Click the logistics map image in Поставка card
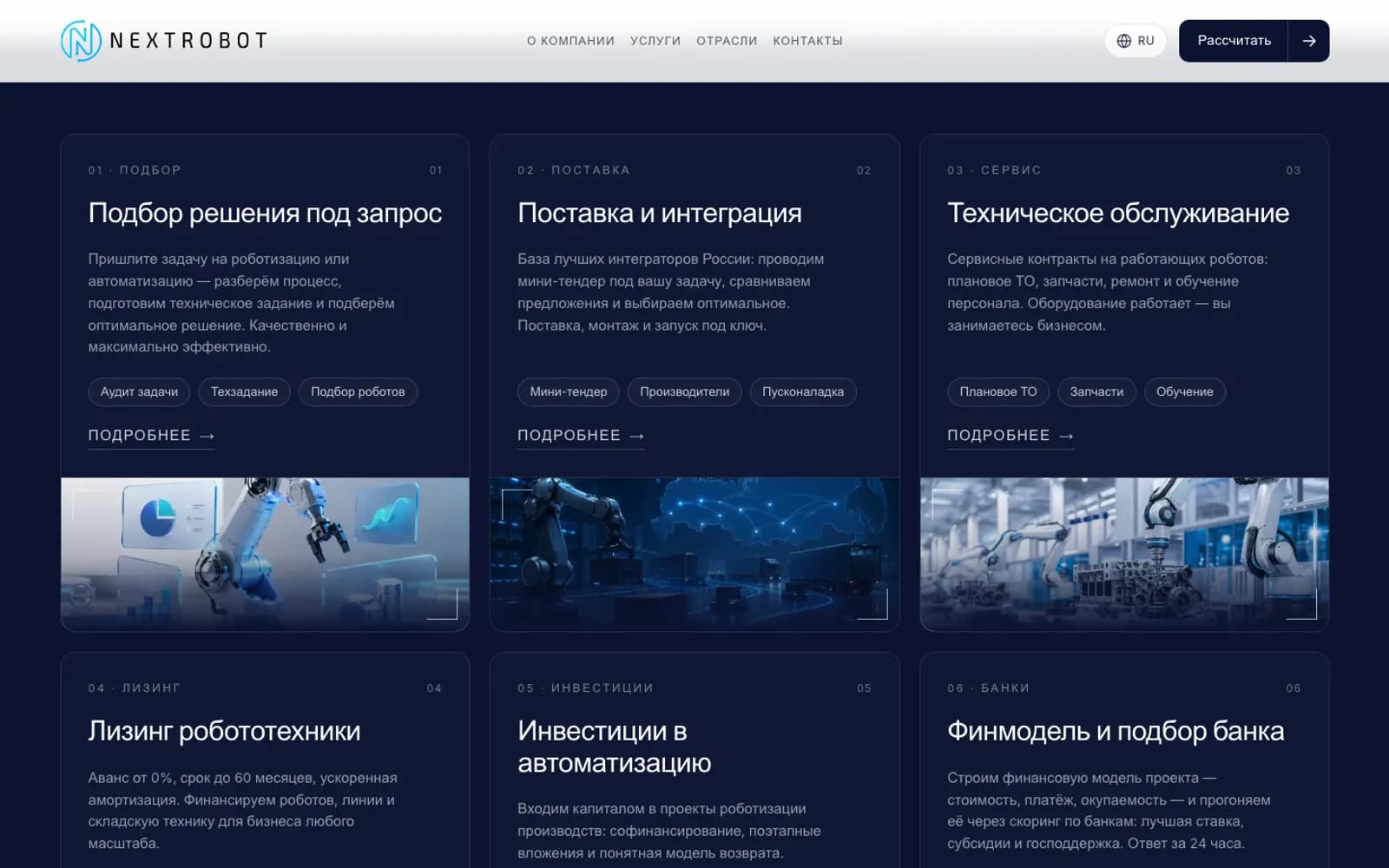 pyautogui.click(x=694, y=554)
